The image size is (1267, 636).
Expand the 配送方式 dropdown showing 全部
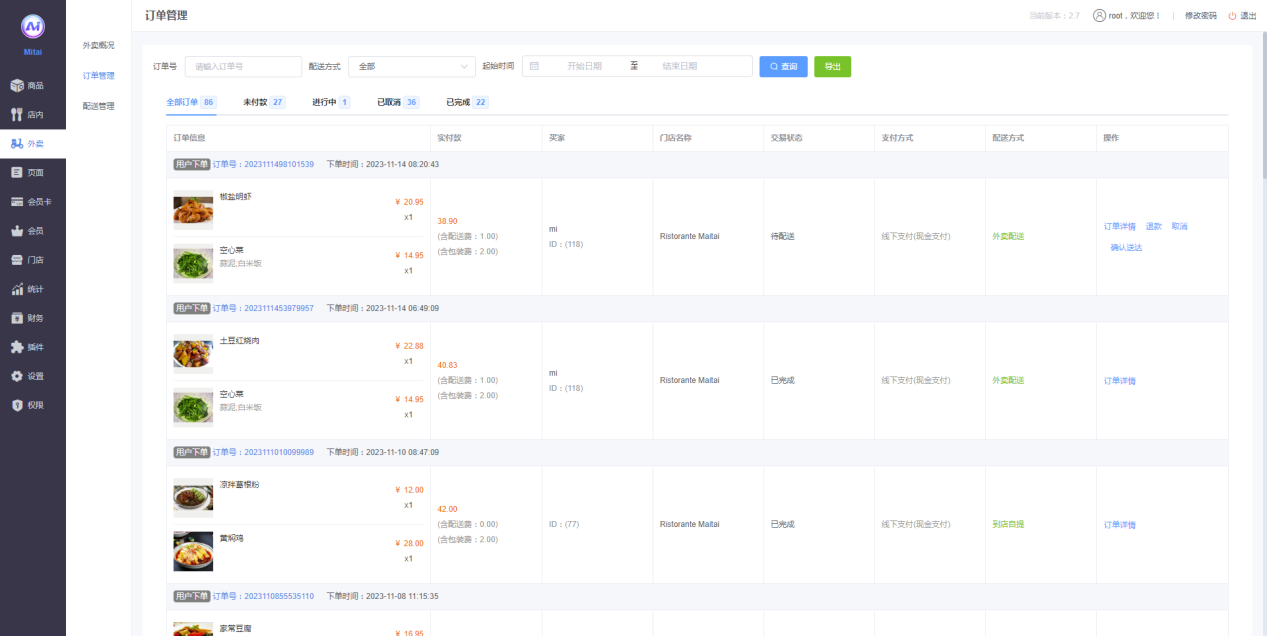[x=411, y=66]
